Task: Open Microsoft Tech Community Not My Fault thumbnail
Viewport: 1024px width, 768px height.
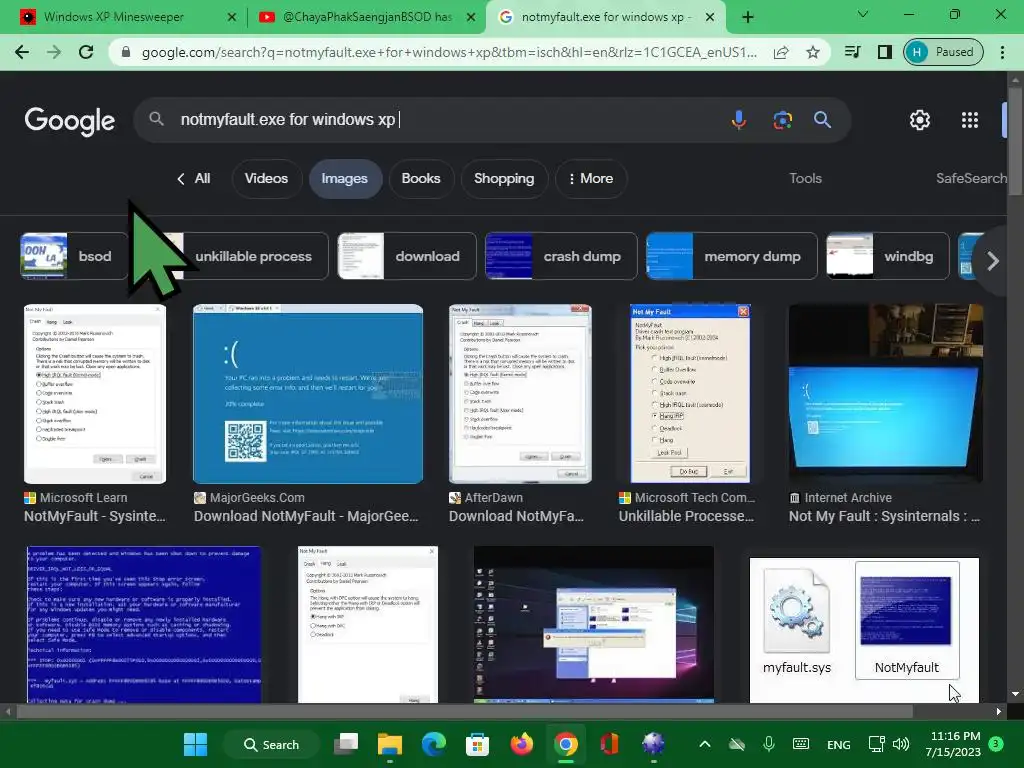Action: [690, 394]
